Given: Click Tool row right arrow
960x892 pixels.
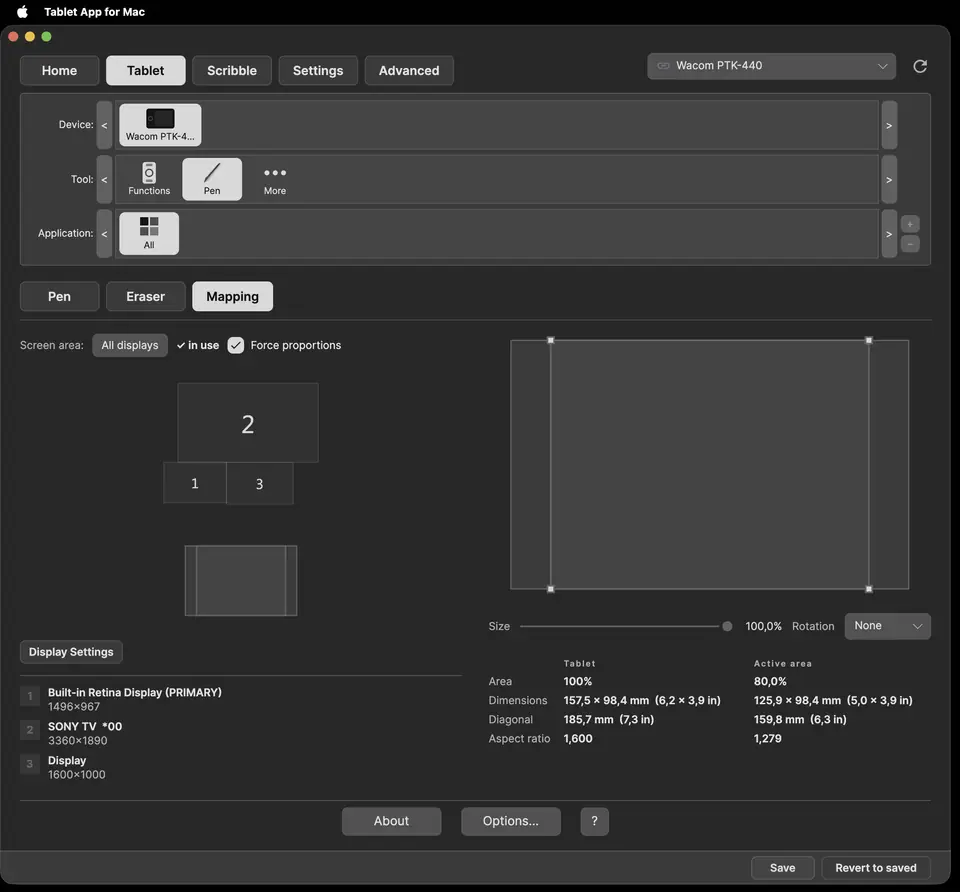Looking at the screenshot, I should click(x=889, y=179).
